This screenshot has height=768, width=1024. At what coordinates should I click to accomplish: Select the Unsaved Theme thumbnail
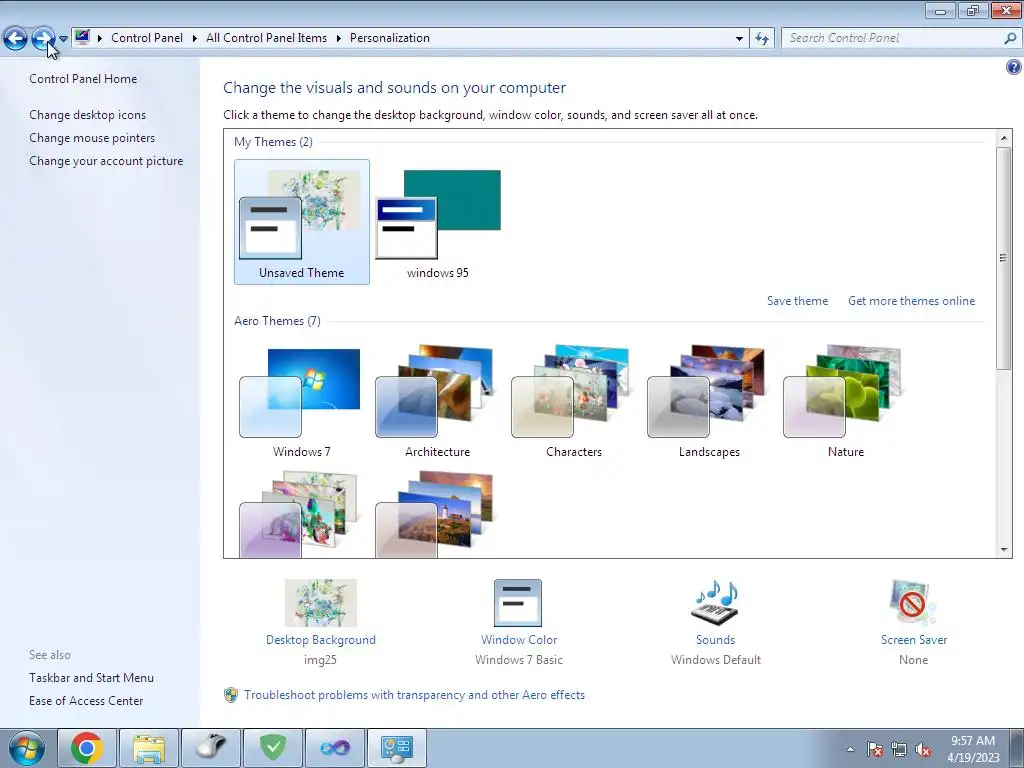click(302, 222)
